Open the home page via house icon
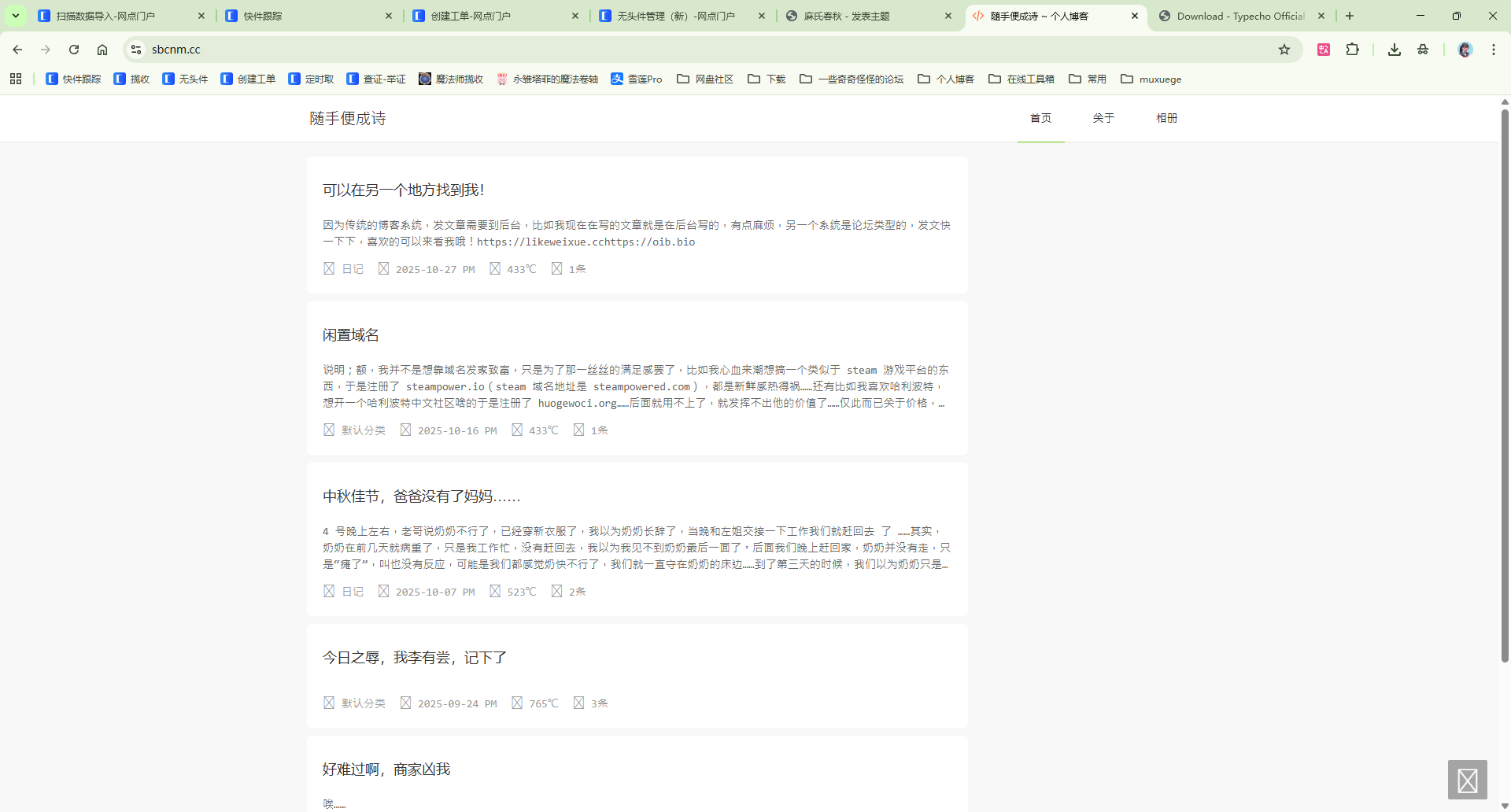1511x812 pixels. (102, 49)
